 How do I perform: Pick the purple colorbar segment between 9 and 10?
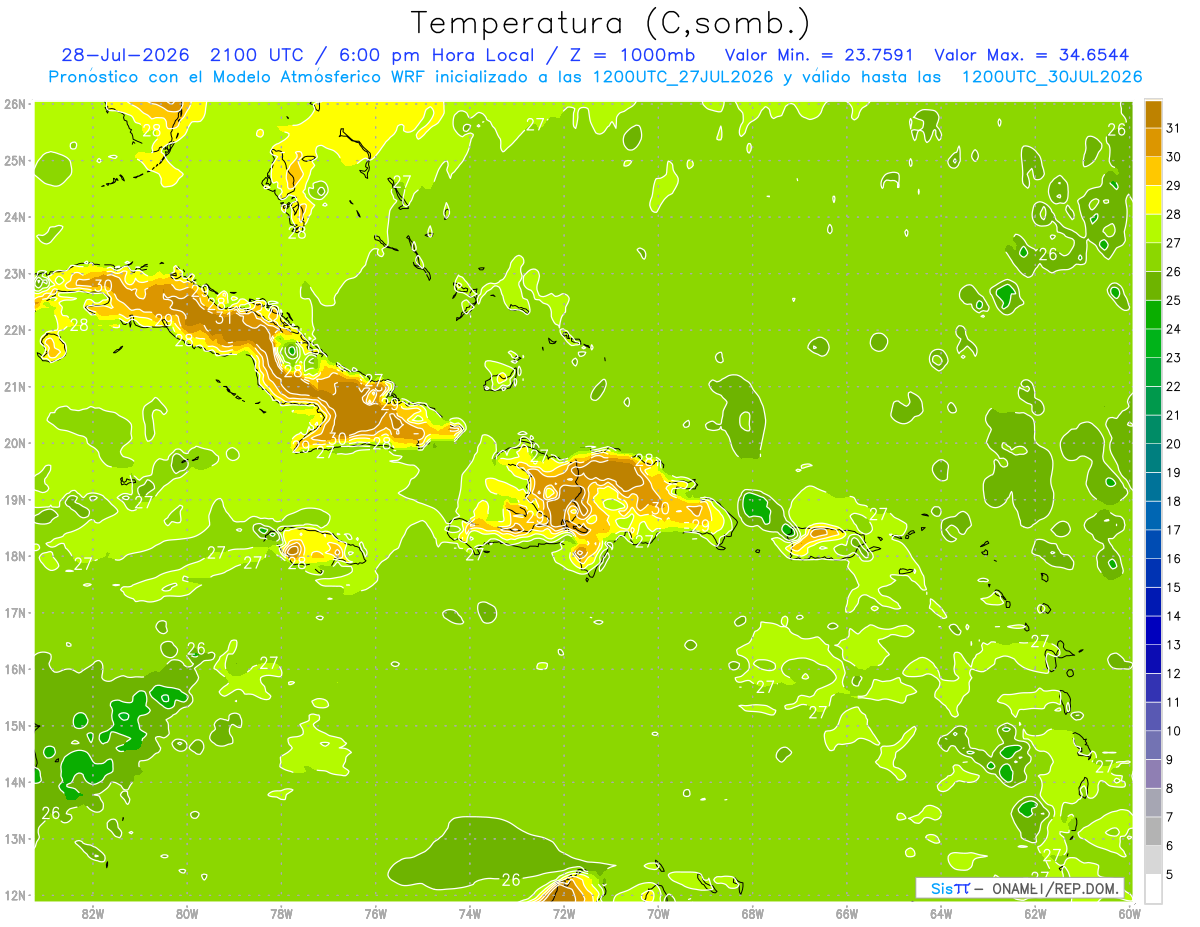[x=1153, y=745]
